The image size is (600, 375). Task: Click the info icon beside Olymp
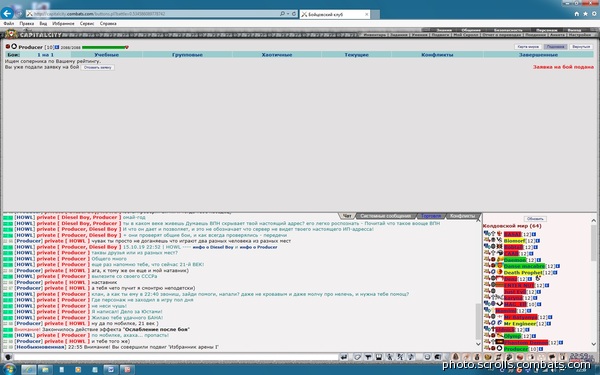(x=534, y=336)
